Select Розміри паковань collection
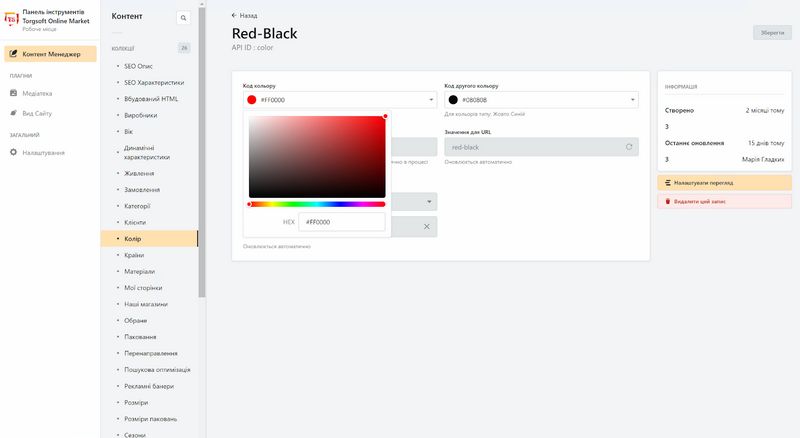The height and width of the screenshot is (438, 800). pyautogui.click(x=149, y=419)
